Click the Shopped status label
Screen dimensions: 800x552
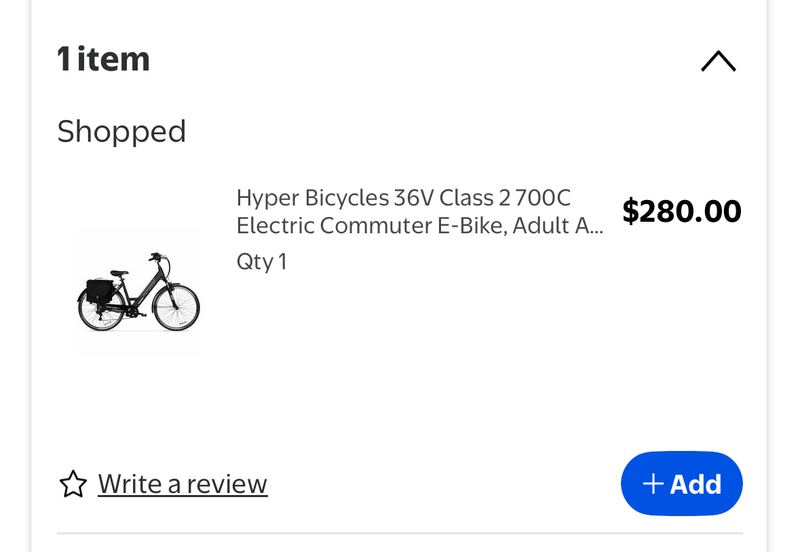[x=121, y=132]
